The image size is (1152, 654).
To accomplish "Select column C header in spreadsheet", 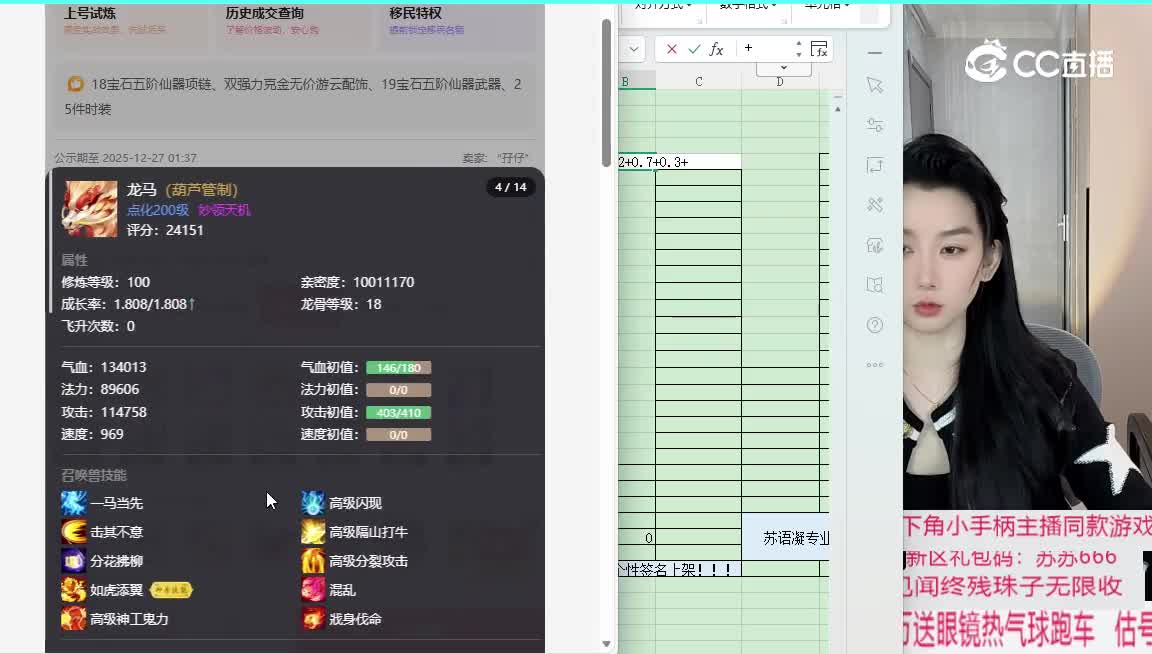I will click(699, 82).
